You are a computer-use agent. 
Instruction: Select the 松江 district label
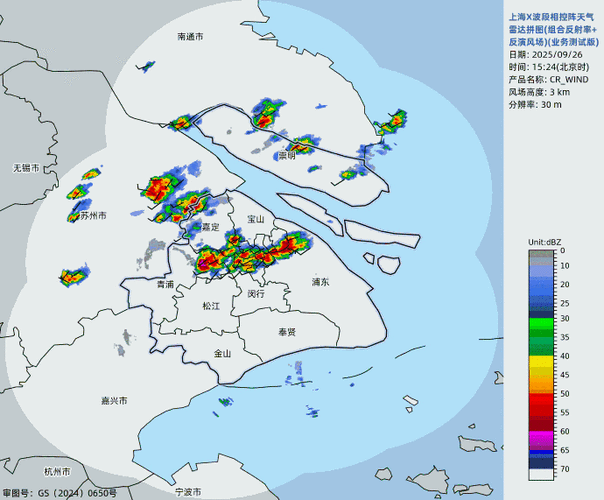coord(210,306)
